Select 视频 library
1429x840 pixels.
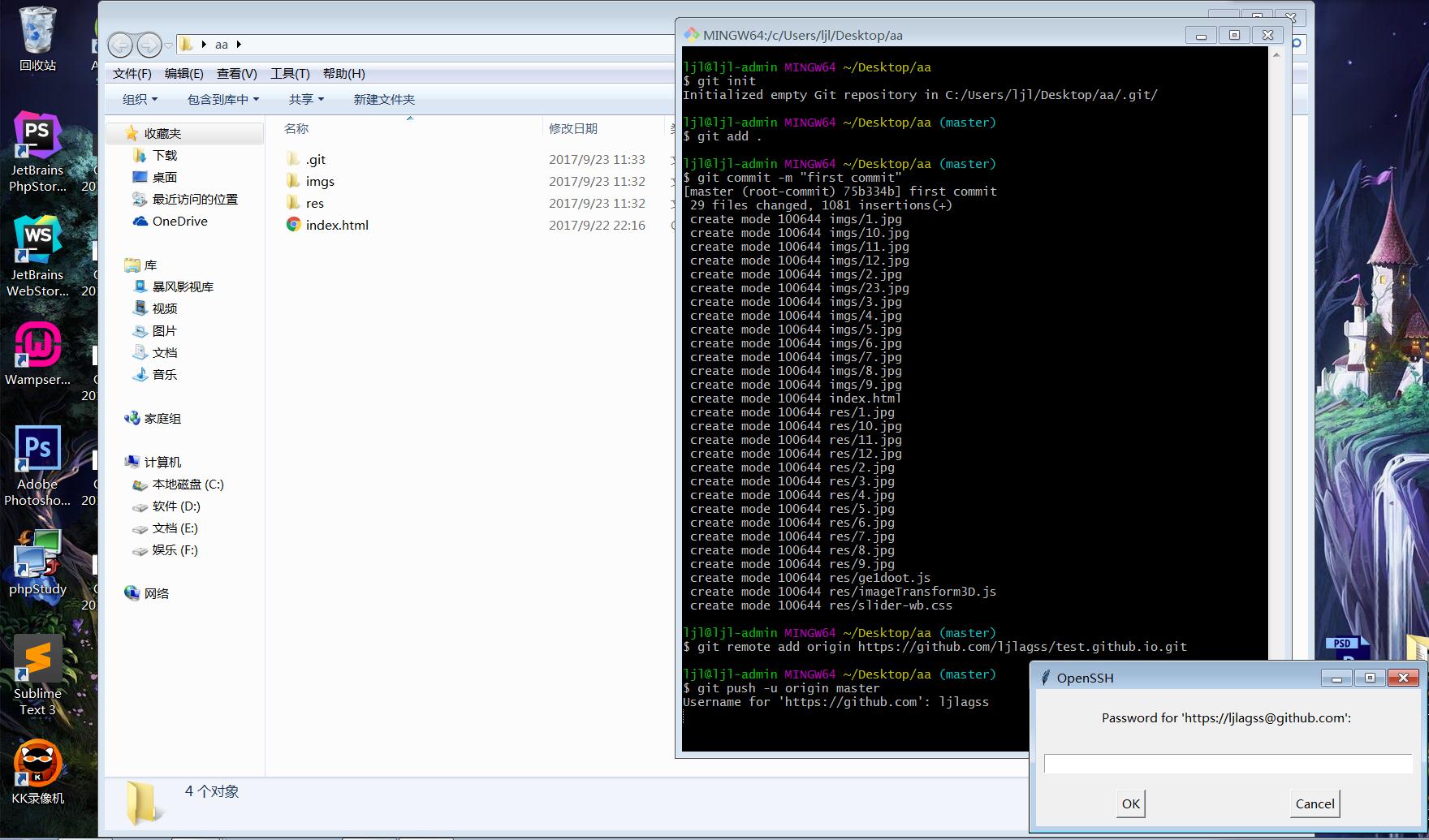click(x=165, y=308)
